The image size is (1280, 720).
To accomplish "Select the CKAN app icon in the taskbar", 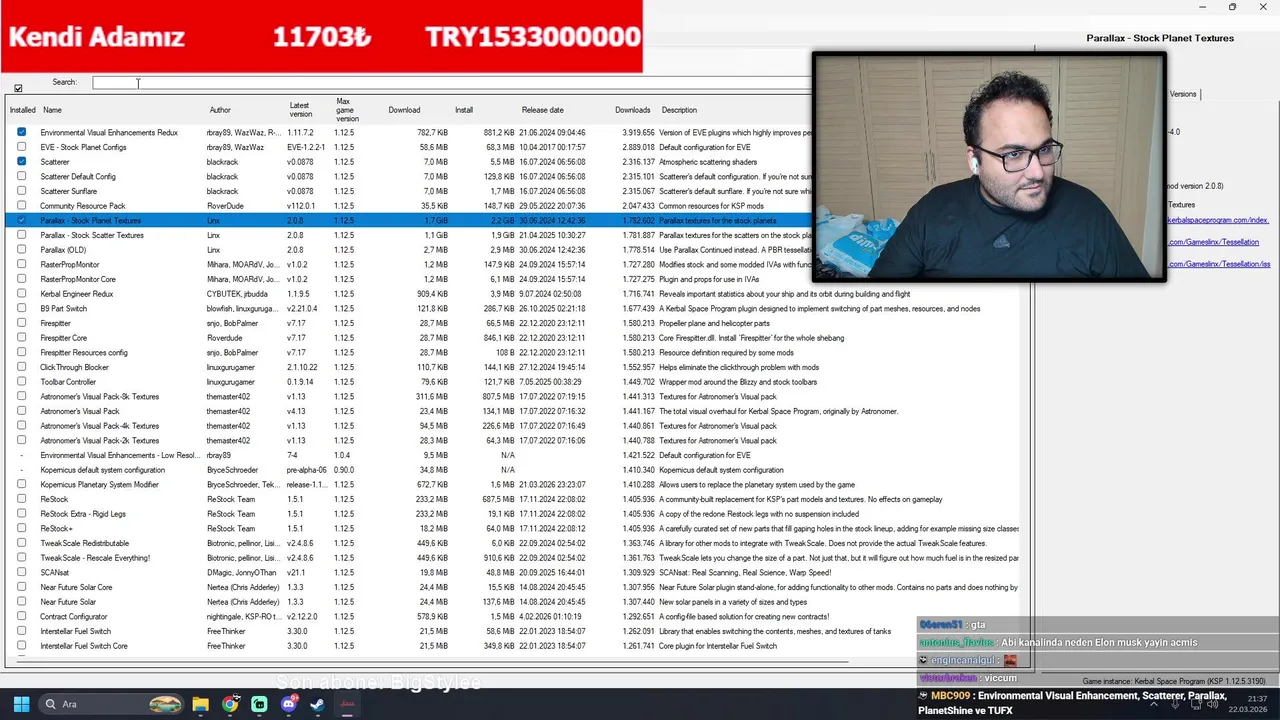I will (348, 704).
